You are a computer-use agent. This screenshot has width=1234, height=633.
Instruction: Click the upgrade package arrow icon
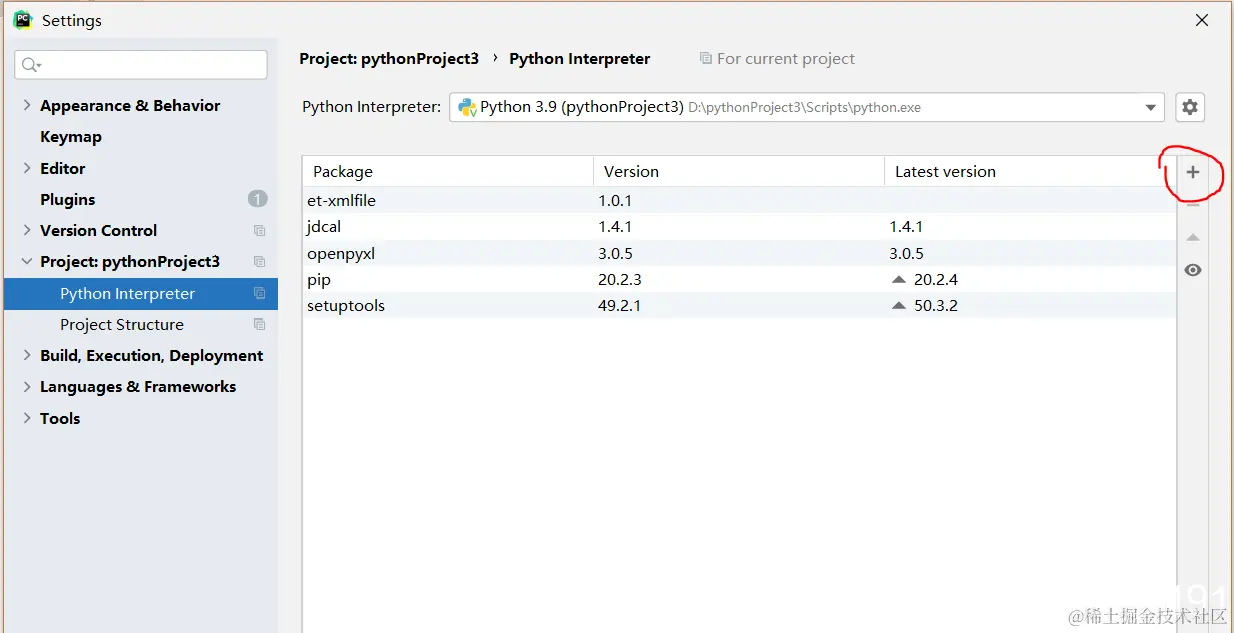1192,237
